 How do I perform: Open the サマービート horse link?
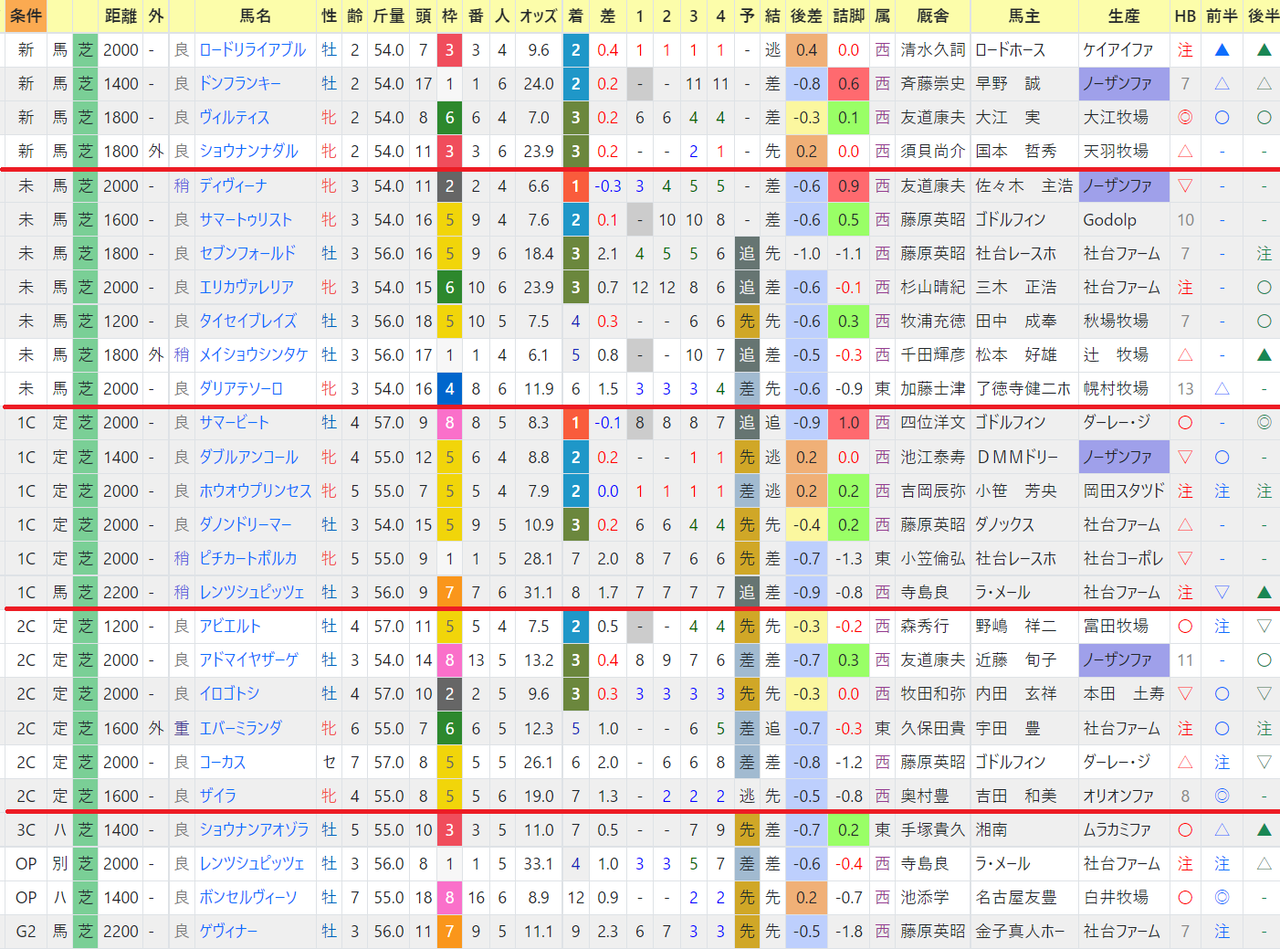tap(234, 423)
